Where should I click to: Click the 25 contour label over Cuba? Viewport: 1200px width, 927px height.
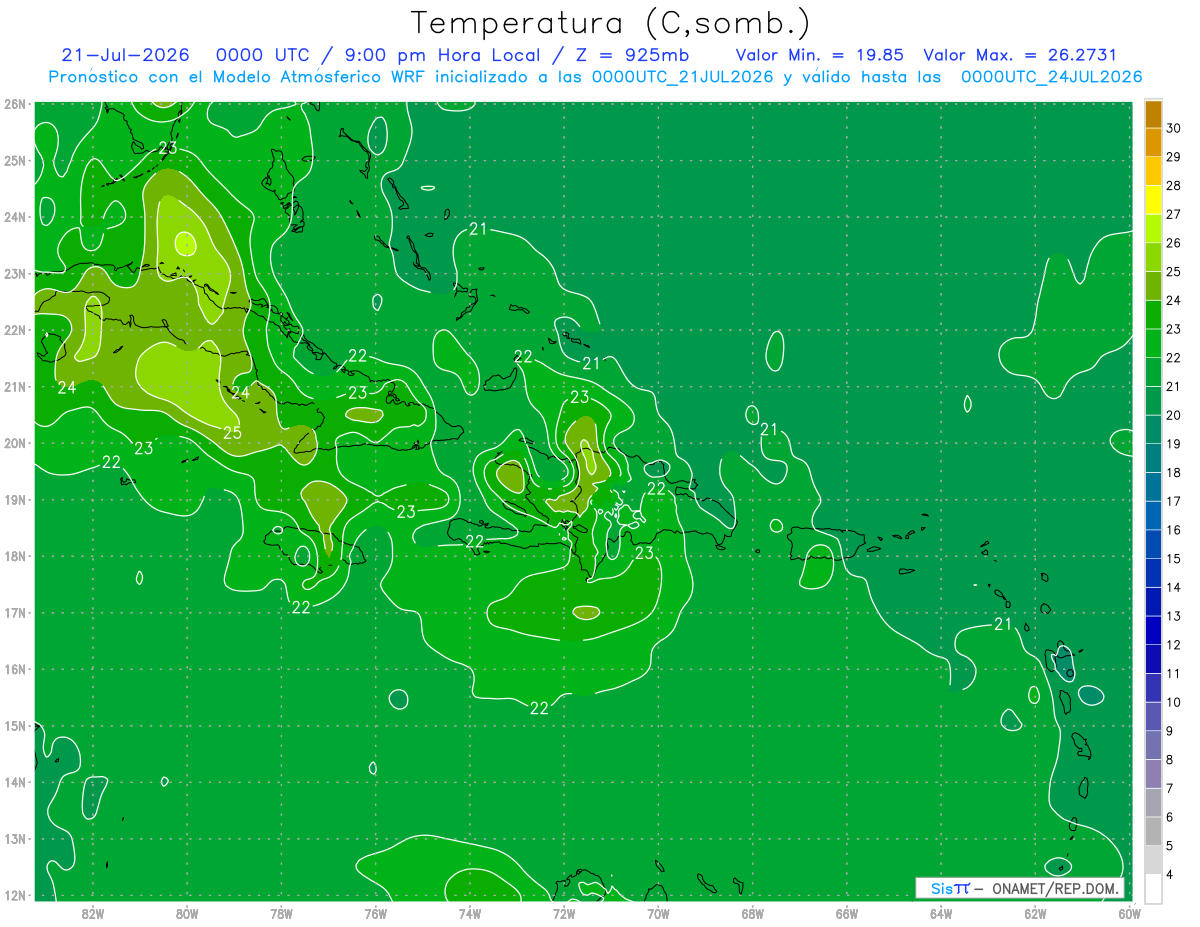232,433
